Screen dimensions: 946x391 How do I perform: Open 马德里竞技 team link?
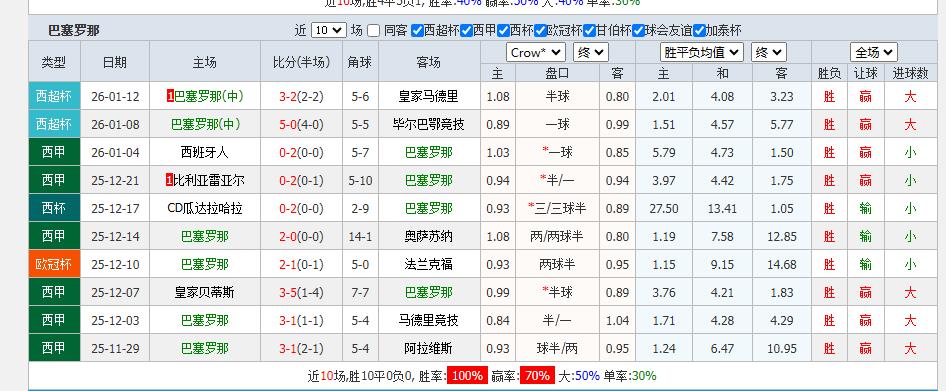[x=428, y=320]
